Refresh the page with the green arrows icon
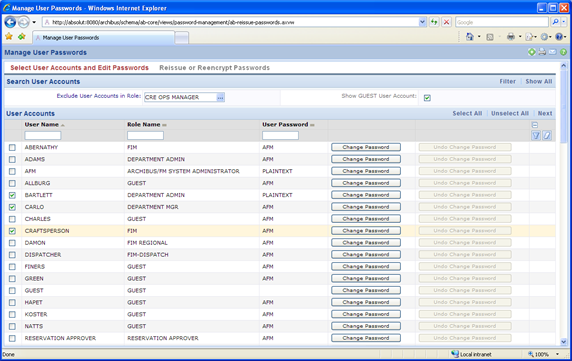Viewport: 572px width, 361px height. pyautogui.click(x=434, y=22)
